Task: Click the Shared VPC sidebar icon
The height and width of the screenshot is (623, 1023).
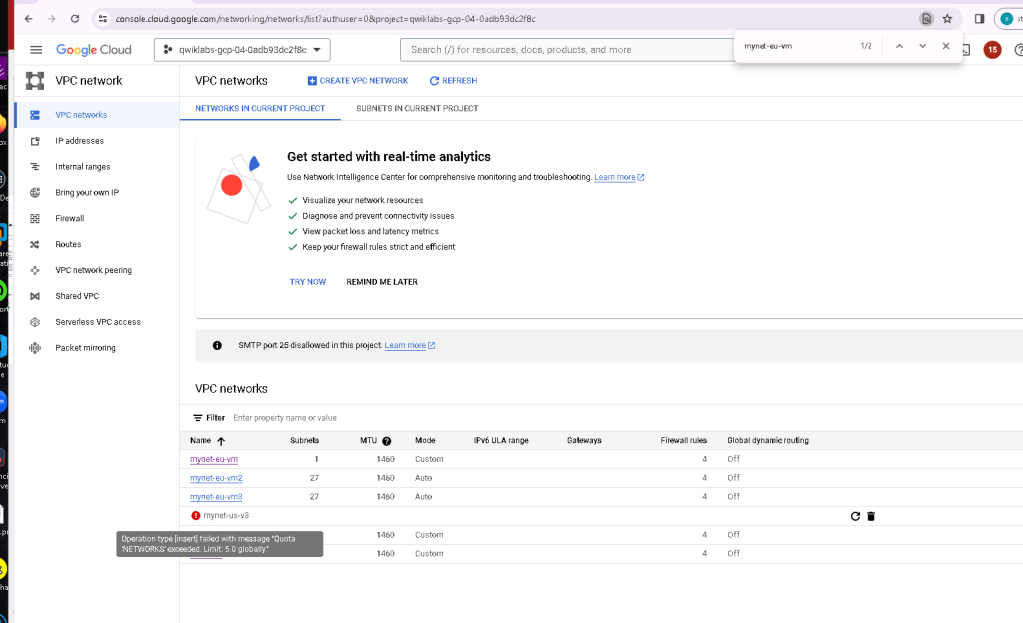Action: point(35,296)
